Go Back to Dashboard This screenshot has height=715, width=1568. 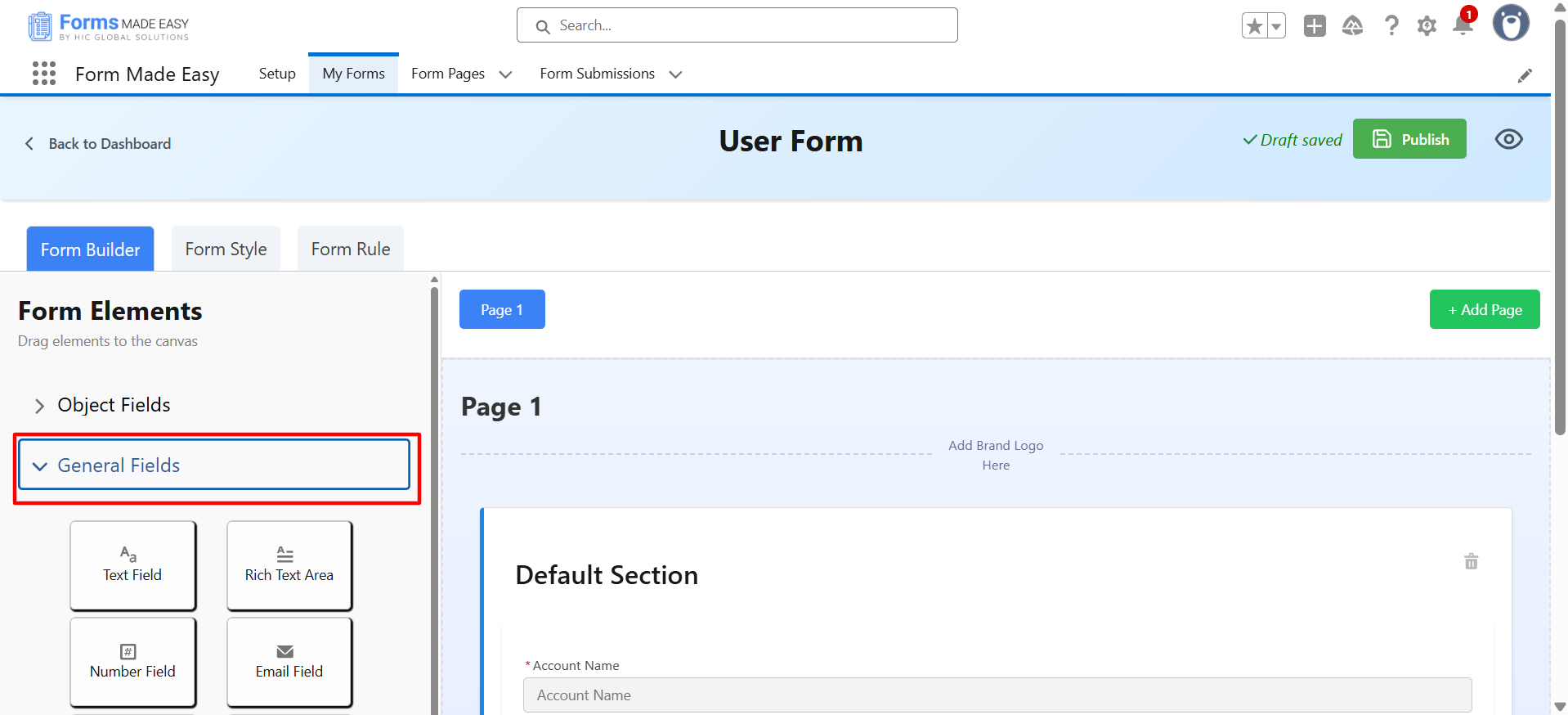point(99,144)
